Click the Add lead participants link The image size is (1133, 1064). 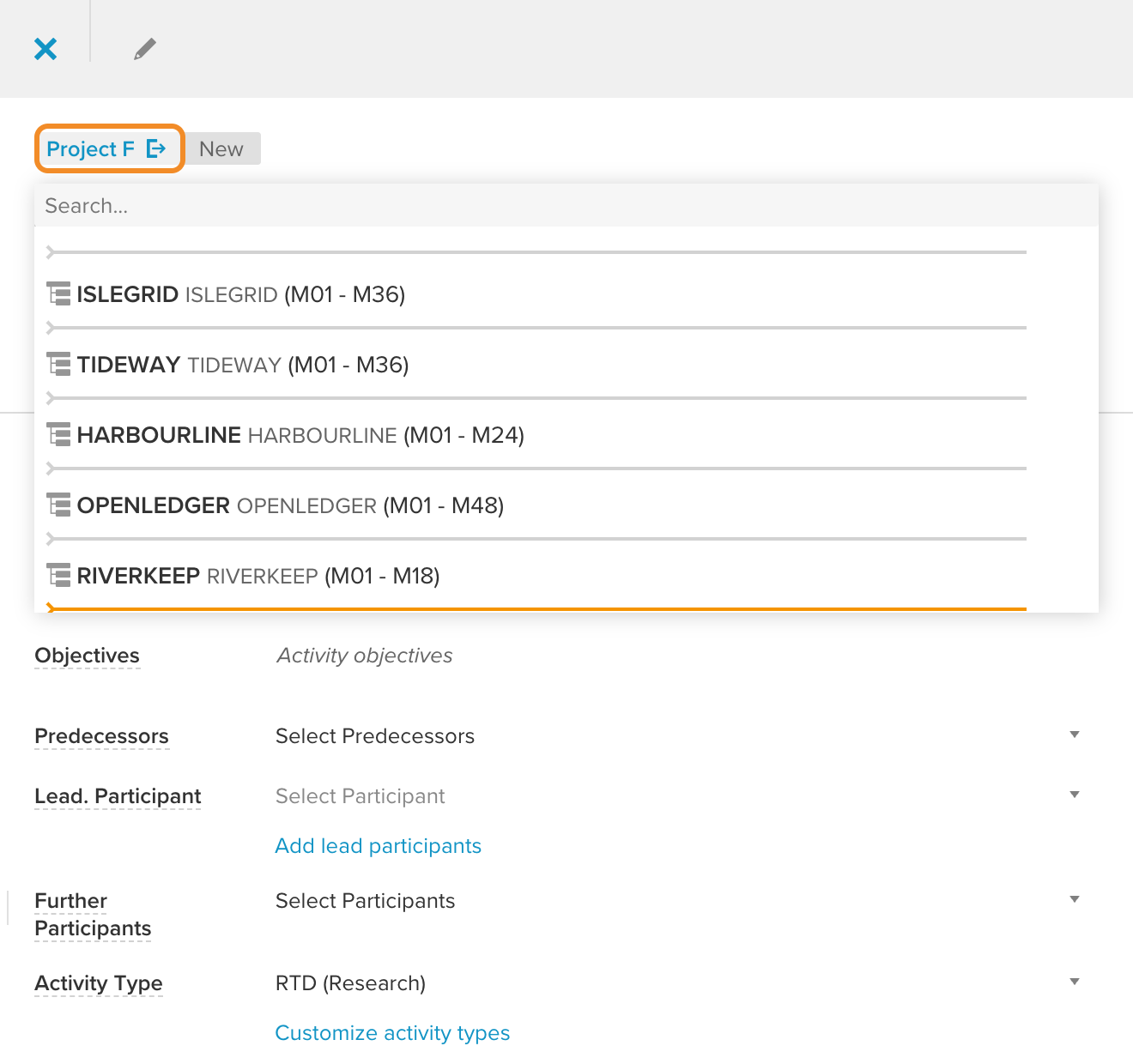[x=378, y=846]
